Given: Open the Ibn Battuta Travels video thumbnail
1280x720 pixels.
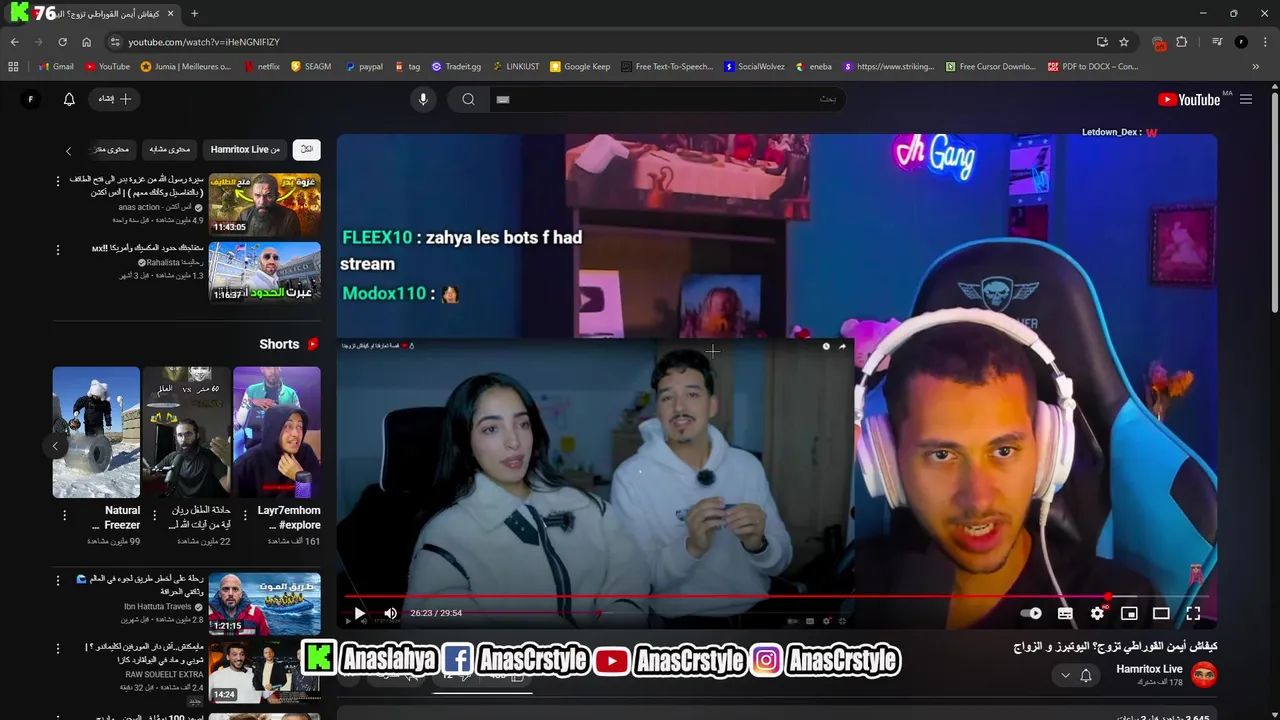Looking at the screenshot, I should pos(264,603).
